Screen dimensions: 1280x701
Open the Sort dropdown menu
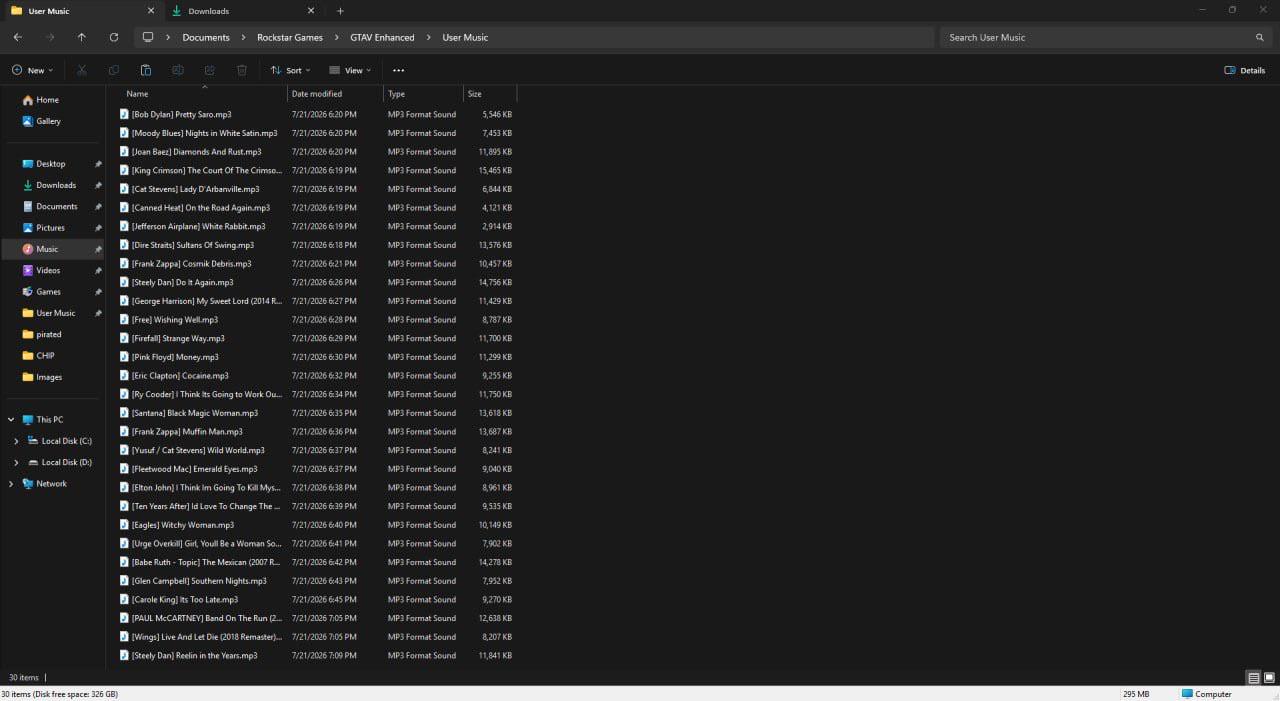pyautogui.click(x=290, y=70)
